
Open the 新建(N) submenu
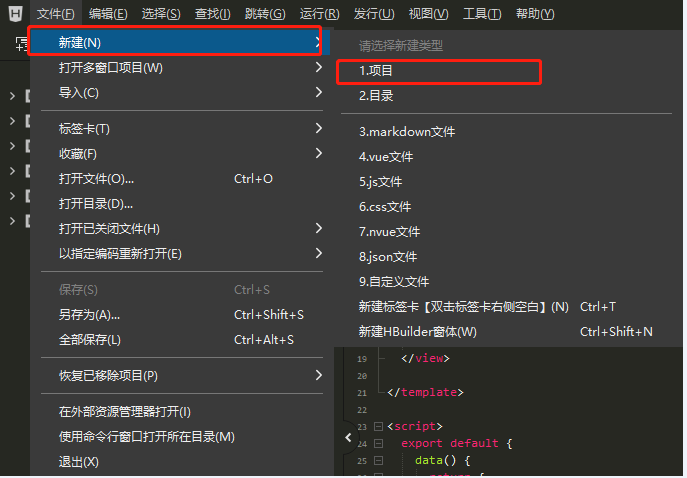175,42
